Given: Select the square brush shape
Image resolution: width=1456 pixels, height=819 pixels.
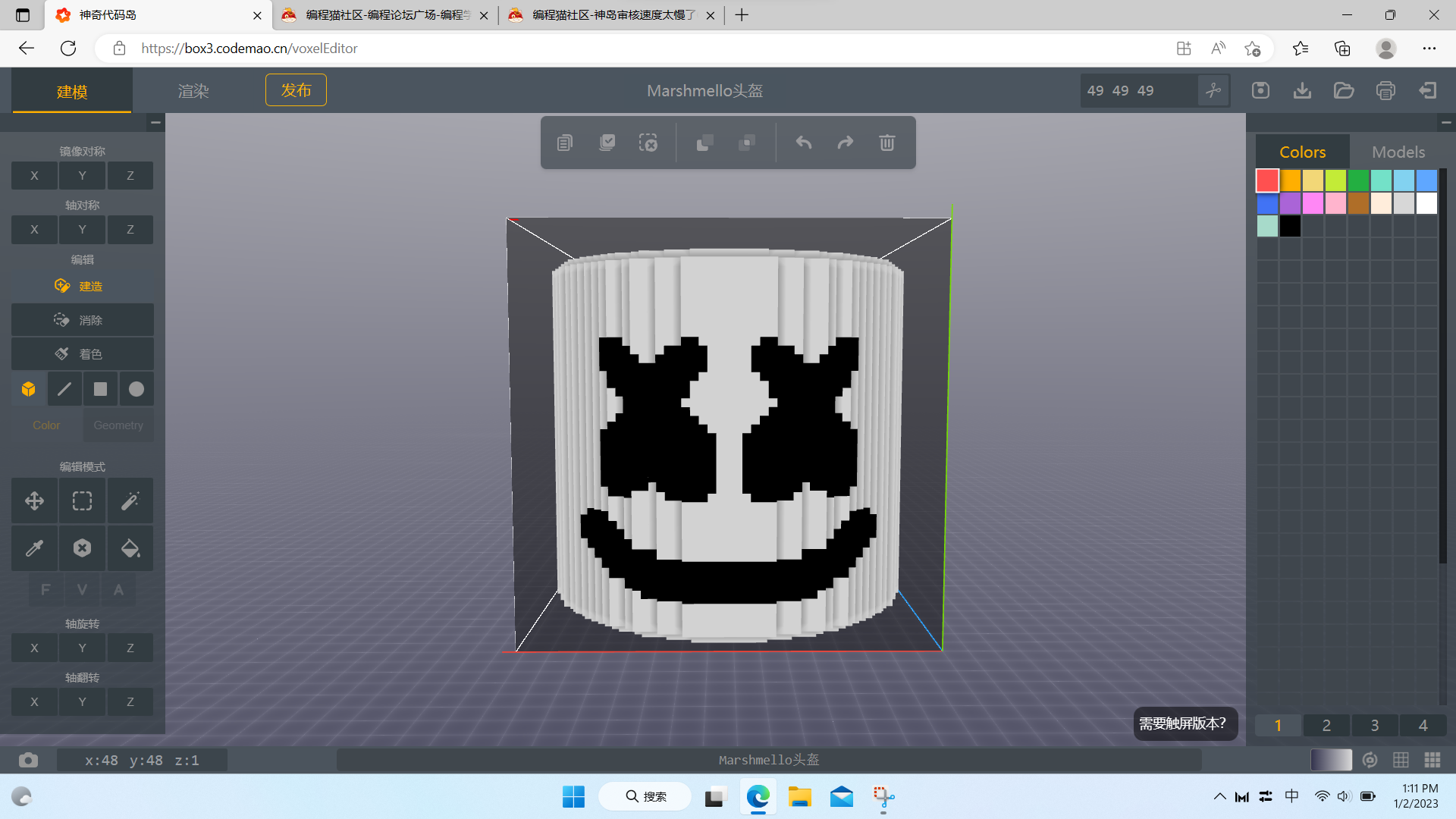Looking at the screenshot, I should 100,389.
